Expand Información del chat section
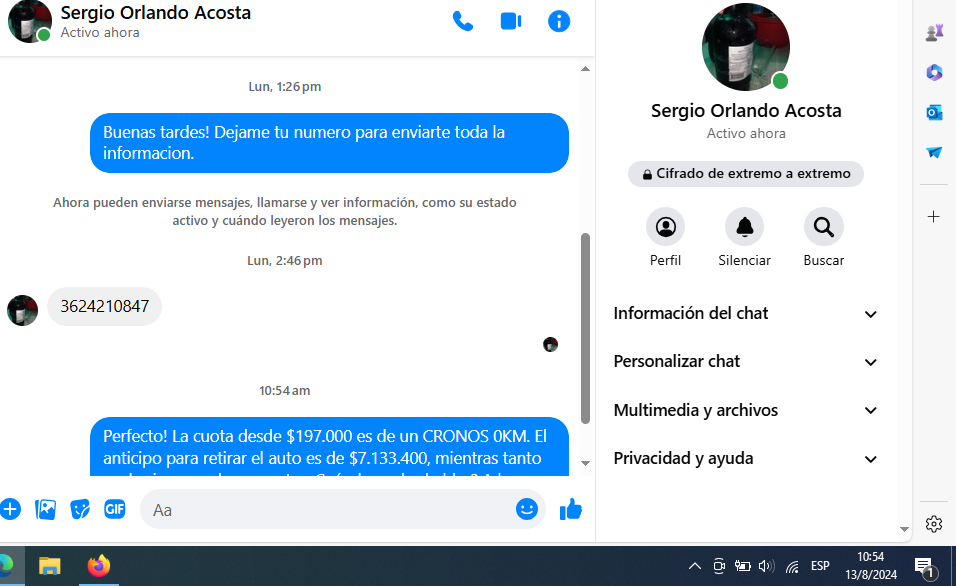 pyautogui.click(x=745, y=314)
